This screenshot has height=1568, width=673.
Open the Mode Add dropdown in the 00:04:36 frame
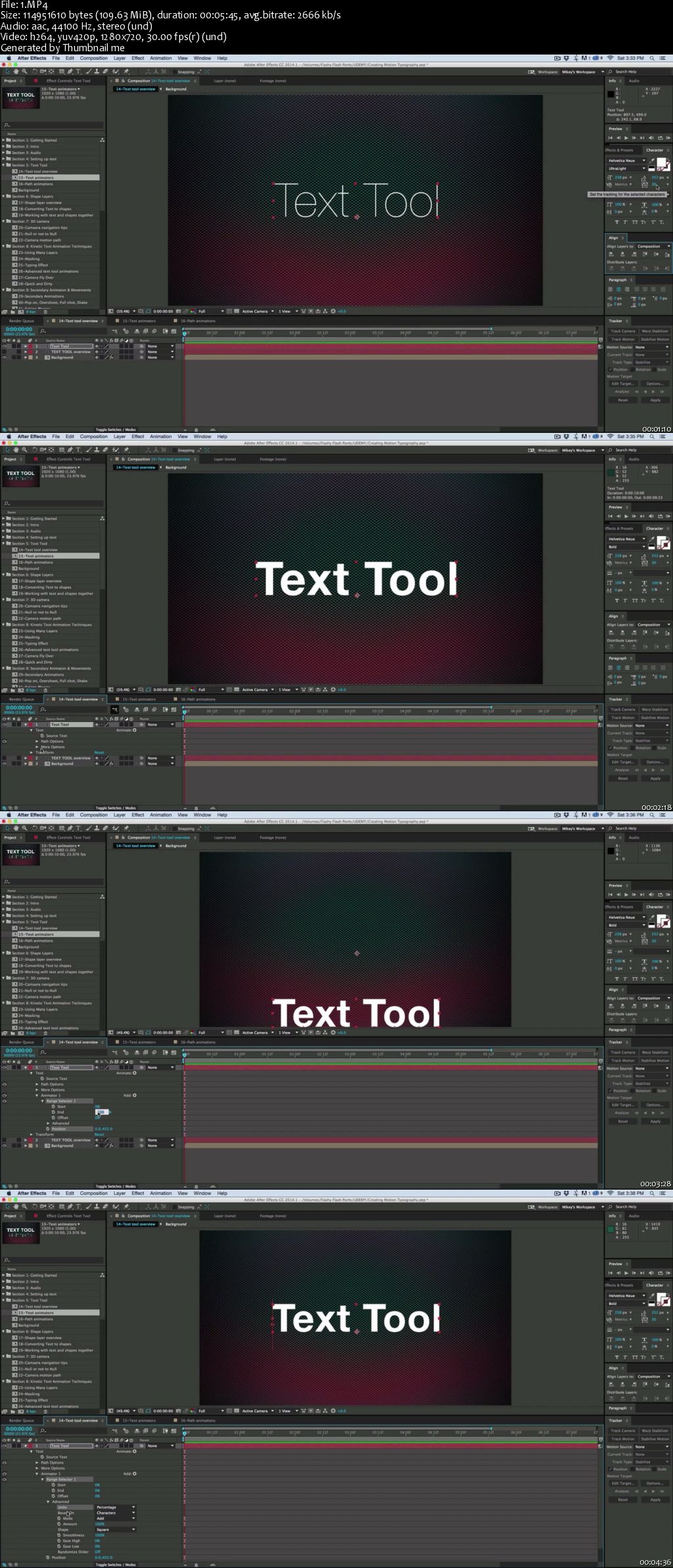pos(115,1518)
